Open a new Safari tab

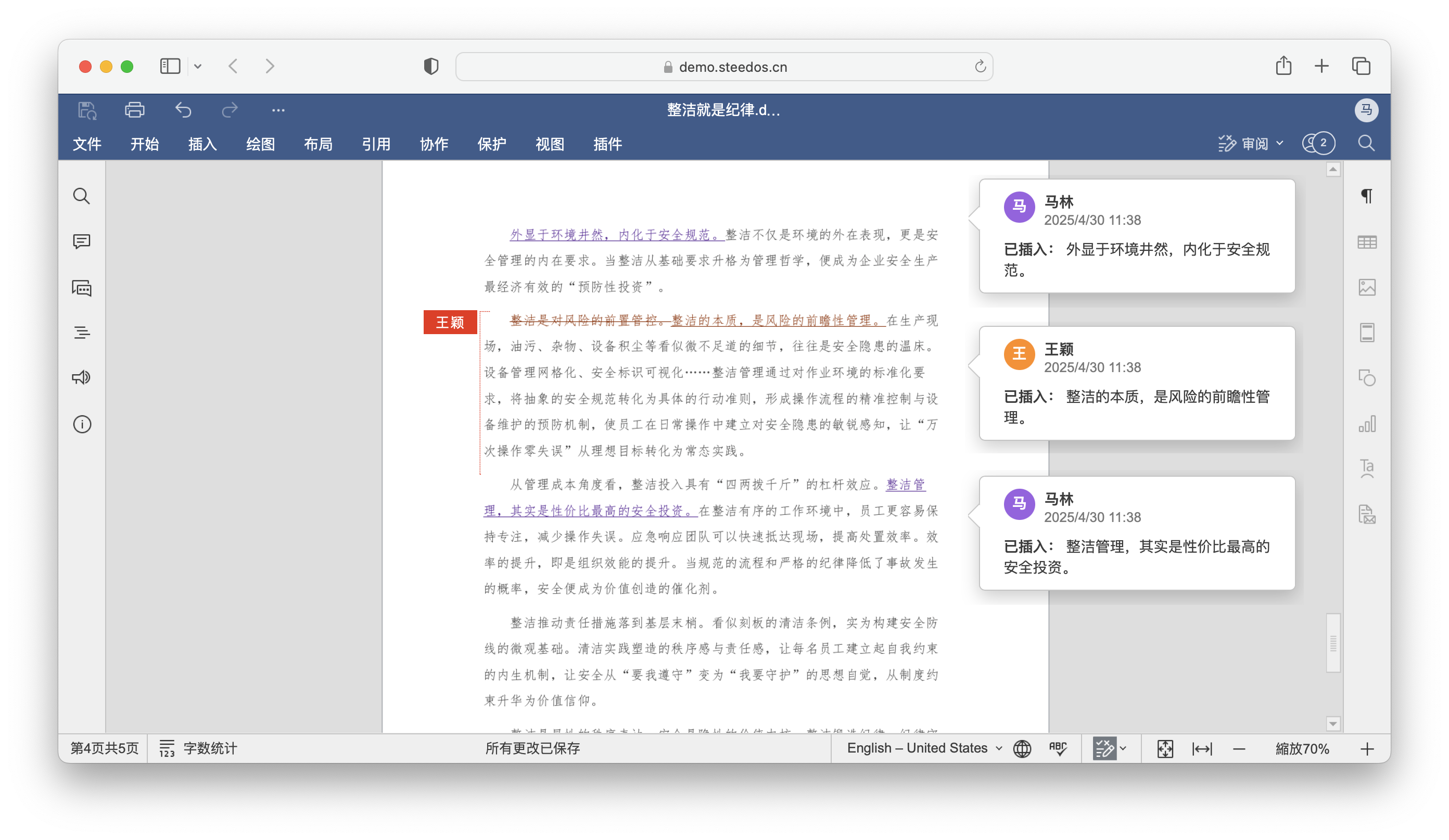pos(1321,66)
